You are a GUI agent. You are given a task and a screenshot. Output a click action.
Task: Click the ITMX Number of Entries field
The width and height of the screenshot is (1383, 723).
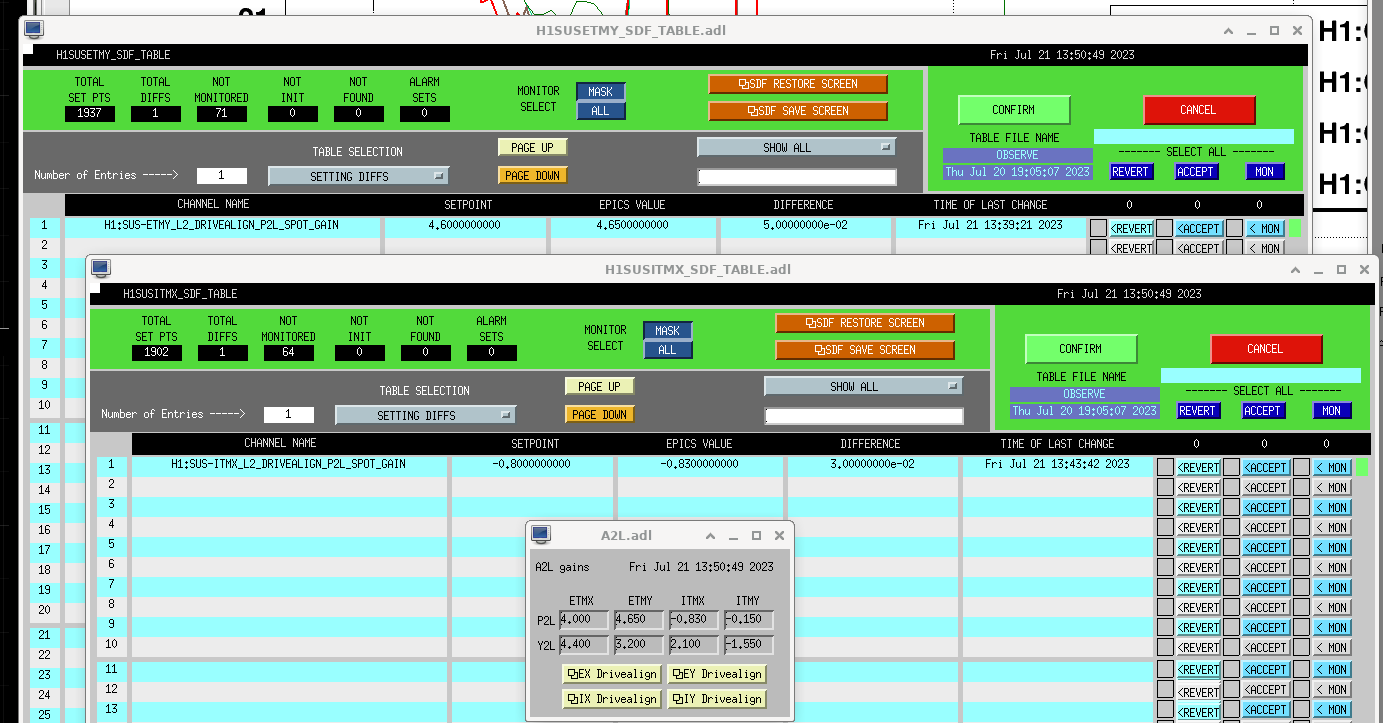click(289, 415)
